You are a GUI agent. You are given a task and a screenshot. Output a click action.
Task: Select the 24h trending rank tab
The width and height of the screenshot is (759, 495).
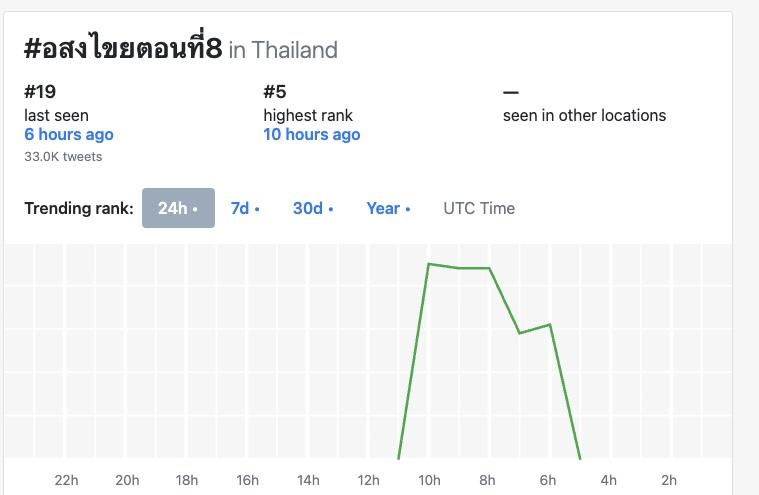click(x=178, y=208)
